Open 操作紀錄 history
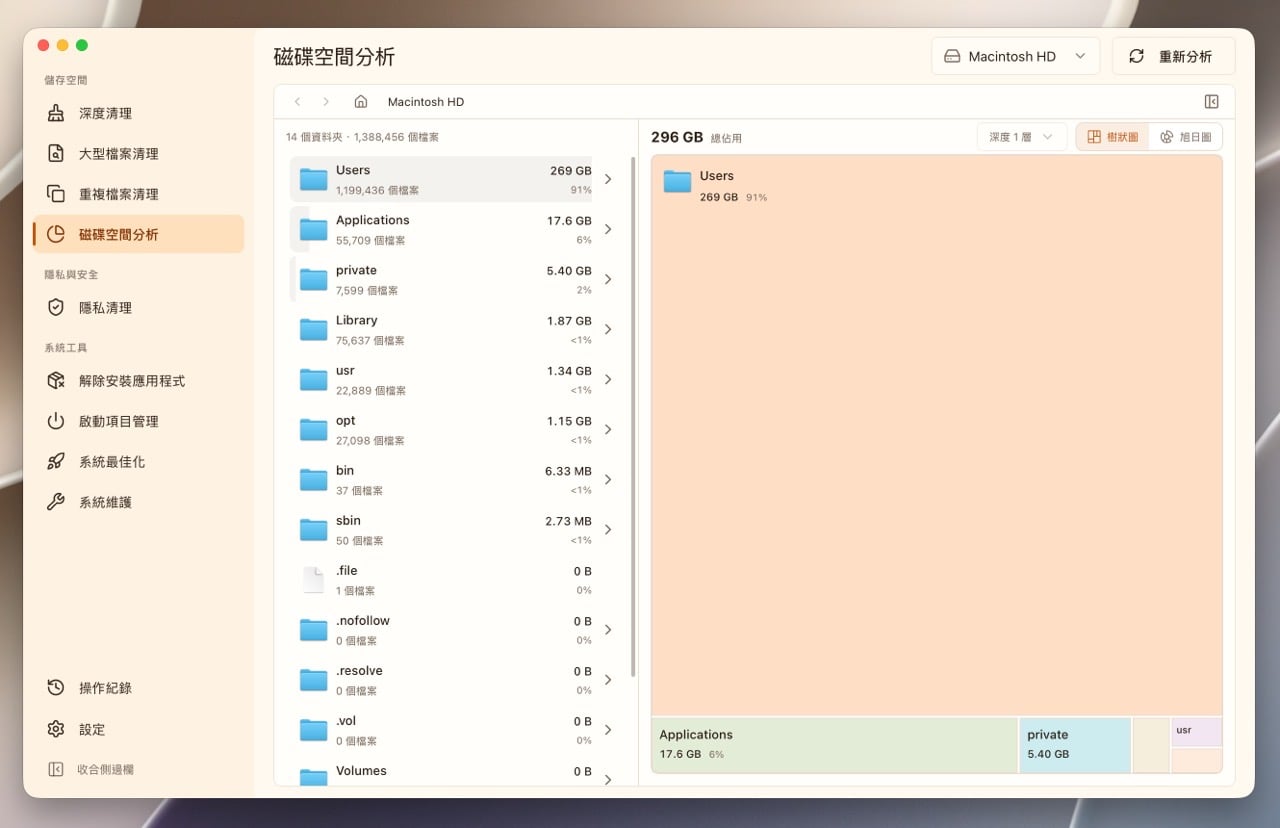Viewport: 1280px width, 828px height. tap(138, 688)
